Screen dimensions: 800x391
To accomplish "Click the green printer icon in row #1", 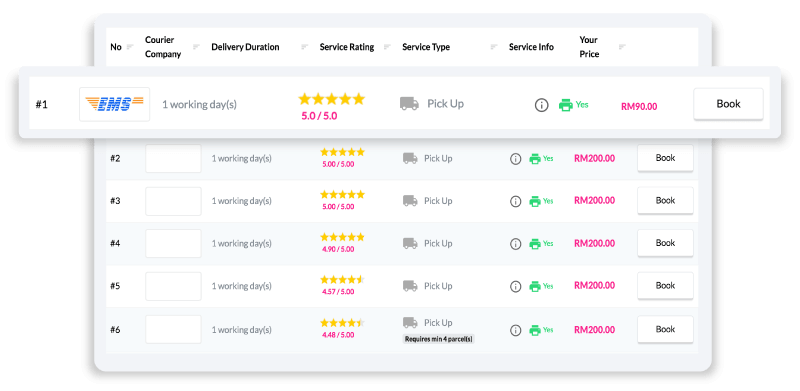I will point(565,105).
